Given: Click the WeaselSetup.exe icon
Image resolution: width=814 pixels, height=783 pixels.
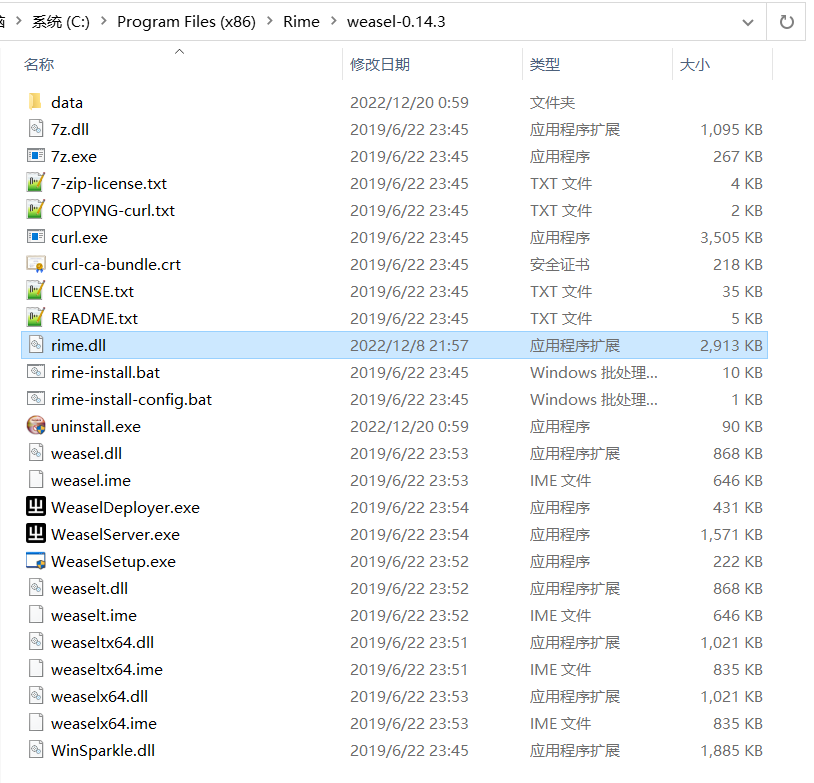Looking at the screenshot, I should tap(35, 561).
